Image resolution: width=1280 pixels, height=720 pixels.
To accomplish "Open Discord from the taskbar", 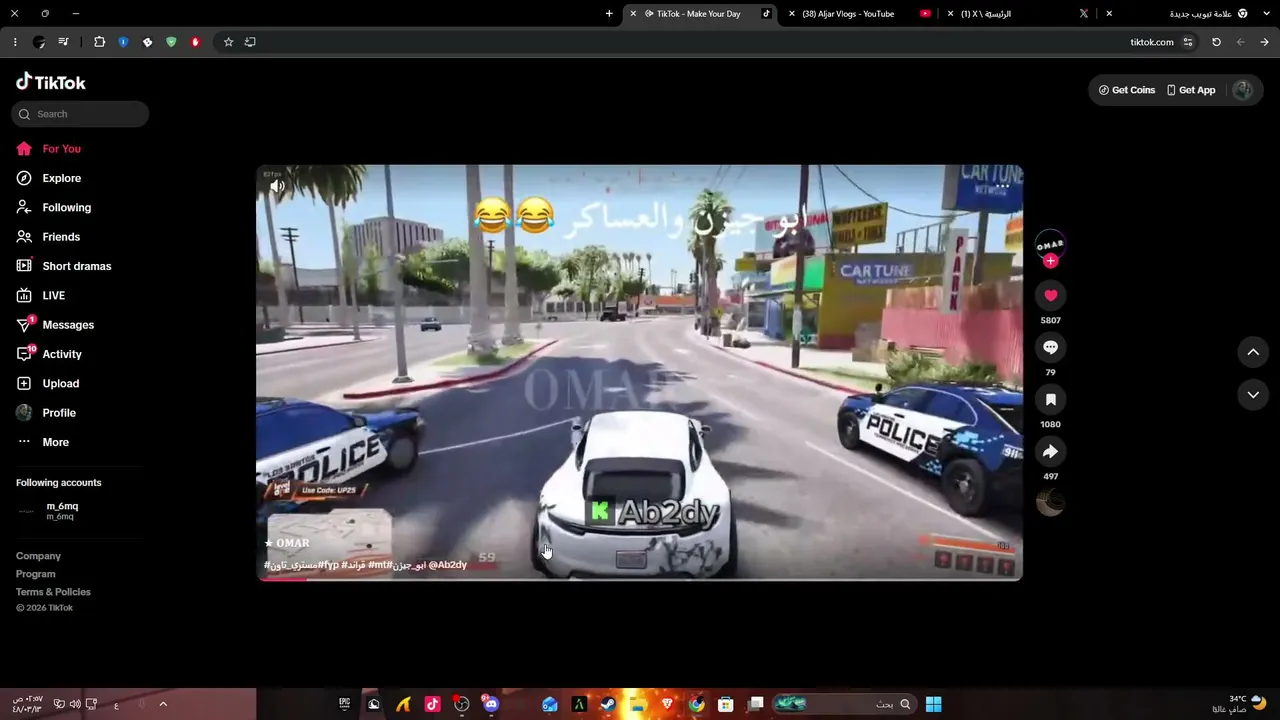I will tap(491, 704).
